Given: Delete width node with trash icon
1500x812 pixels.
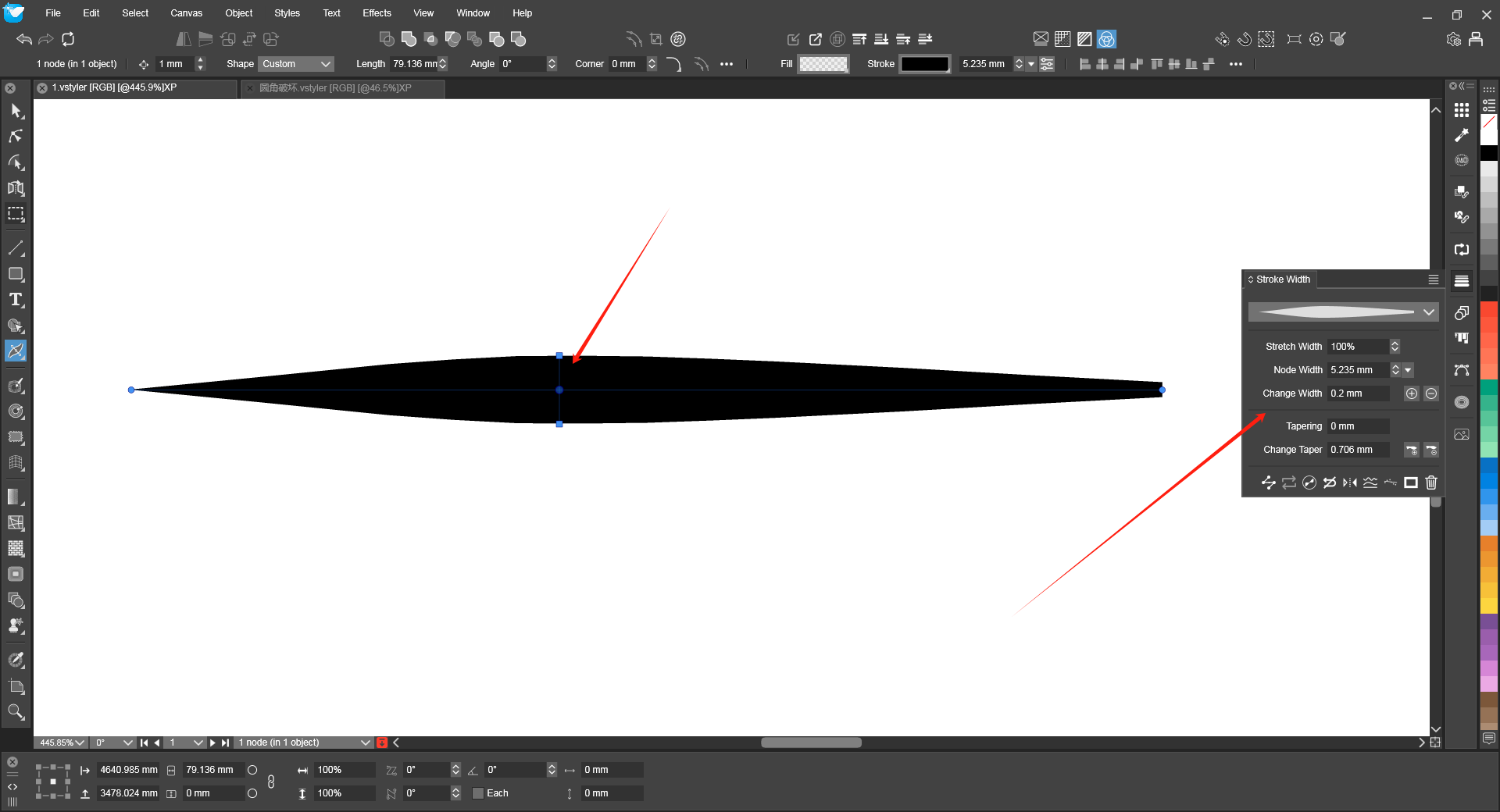Looking at the screenshot, I should pyautogui.click(x=1430, y=483).
